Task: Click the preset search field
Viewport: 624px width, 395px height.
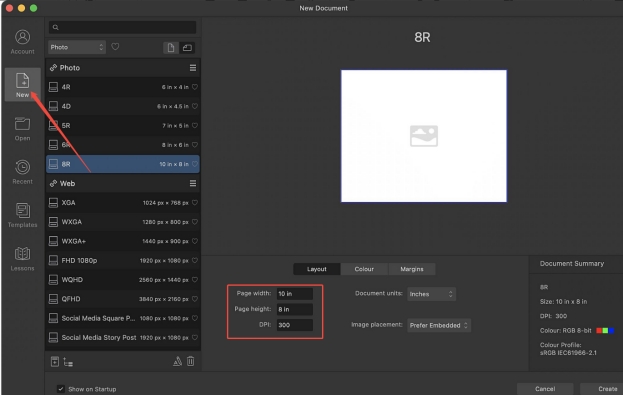Action: (x=123, y=27)
